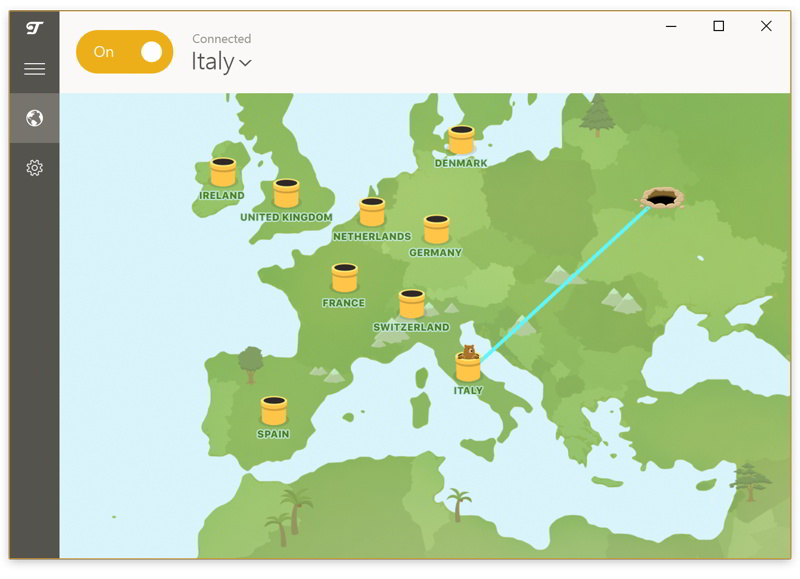Click the Ireland tunnel icon
This screenshot has width=800, height=579.
(x=222, y=173)
